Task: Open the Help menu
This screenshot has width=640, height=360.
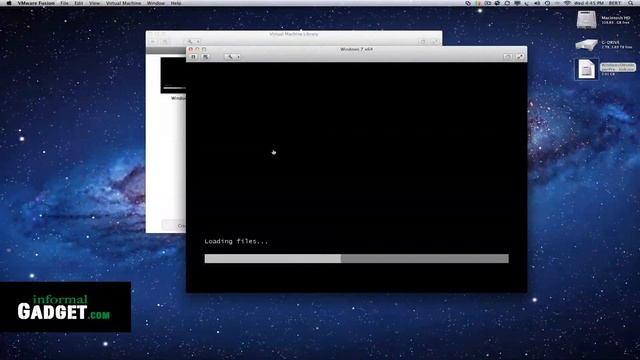Action: [x=176, y=3]
